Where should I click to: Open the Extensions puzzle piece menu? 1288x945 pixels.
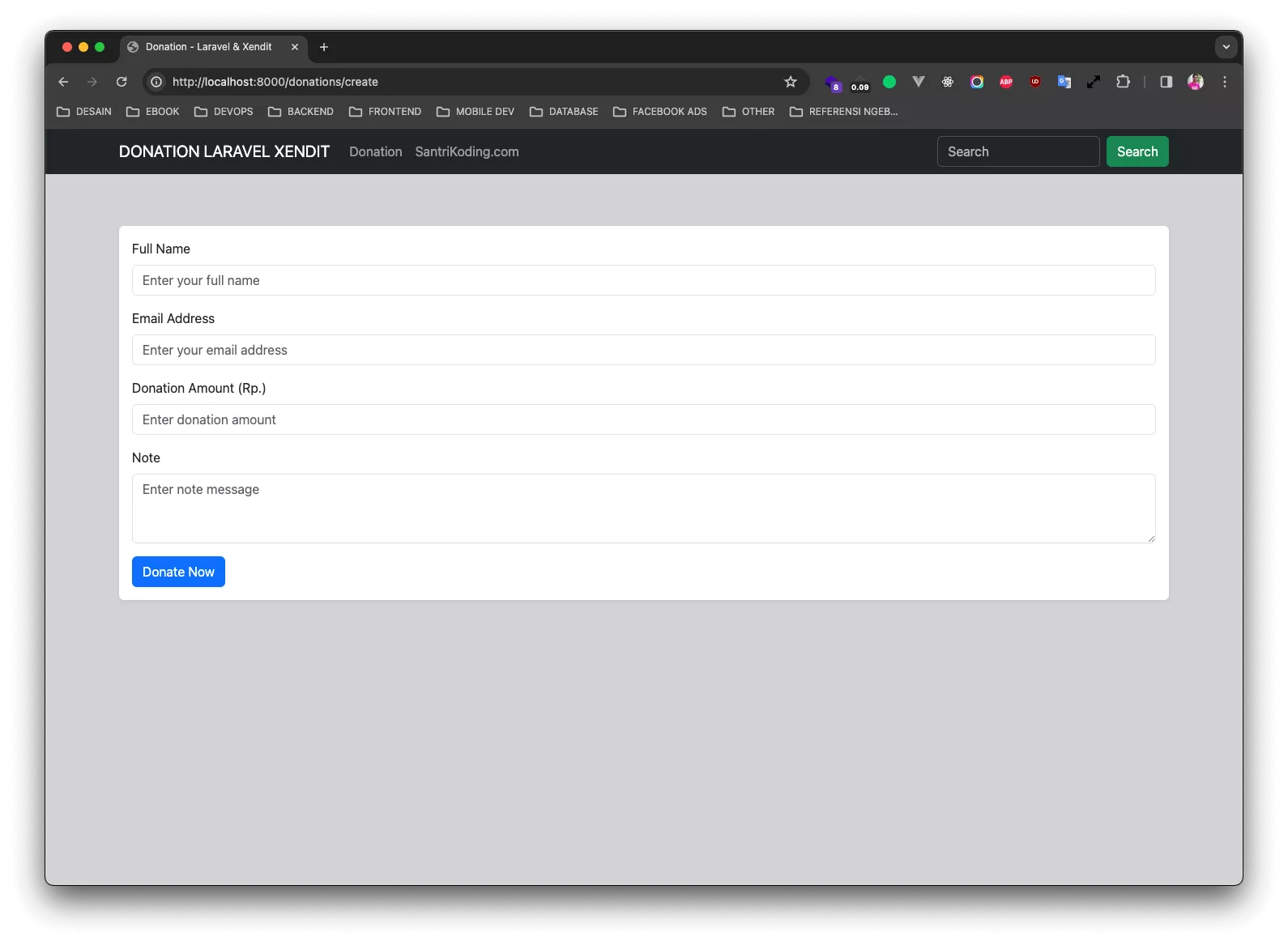[1123, 82]
